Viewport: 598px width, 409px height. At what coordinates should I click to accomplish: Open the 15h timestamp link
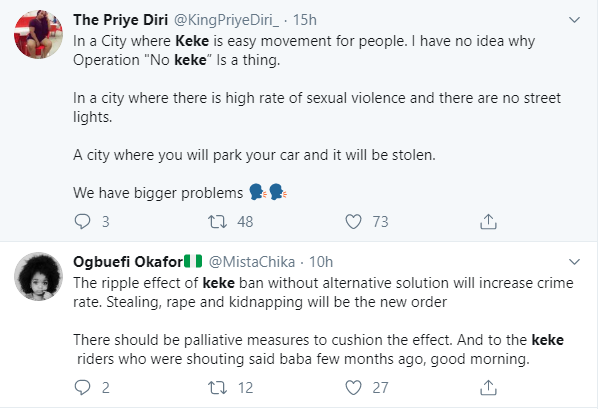305,20
